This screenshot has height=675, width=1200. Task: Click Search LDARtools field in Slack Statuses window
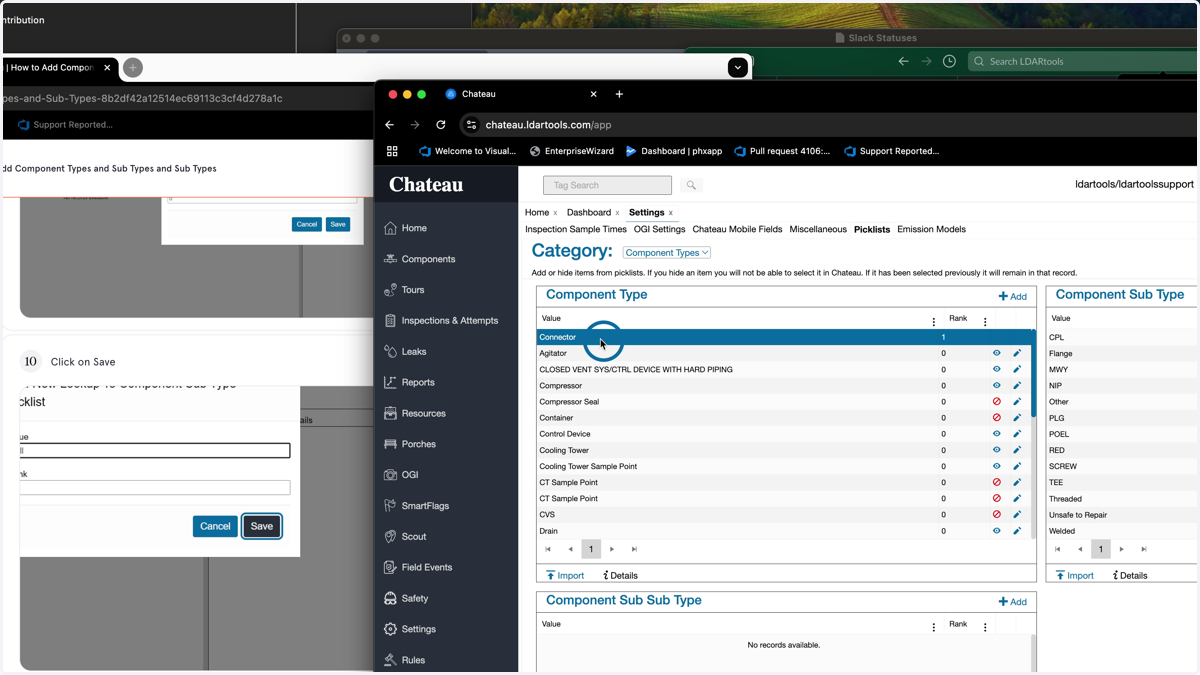pos(1084,61)
